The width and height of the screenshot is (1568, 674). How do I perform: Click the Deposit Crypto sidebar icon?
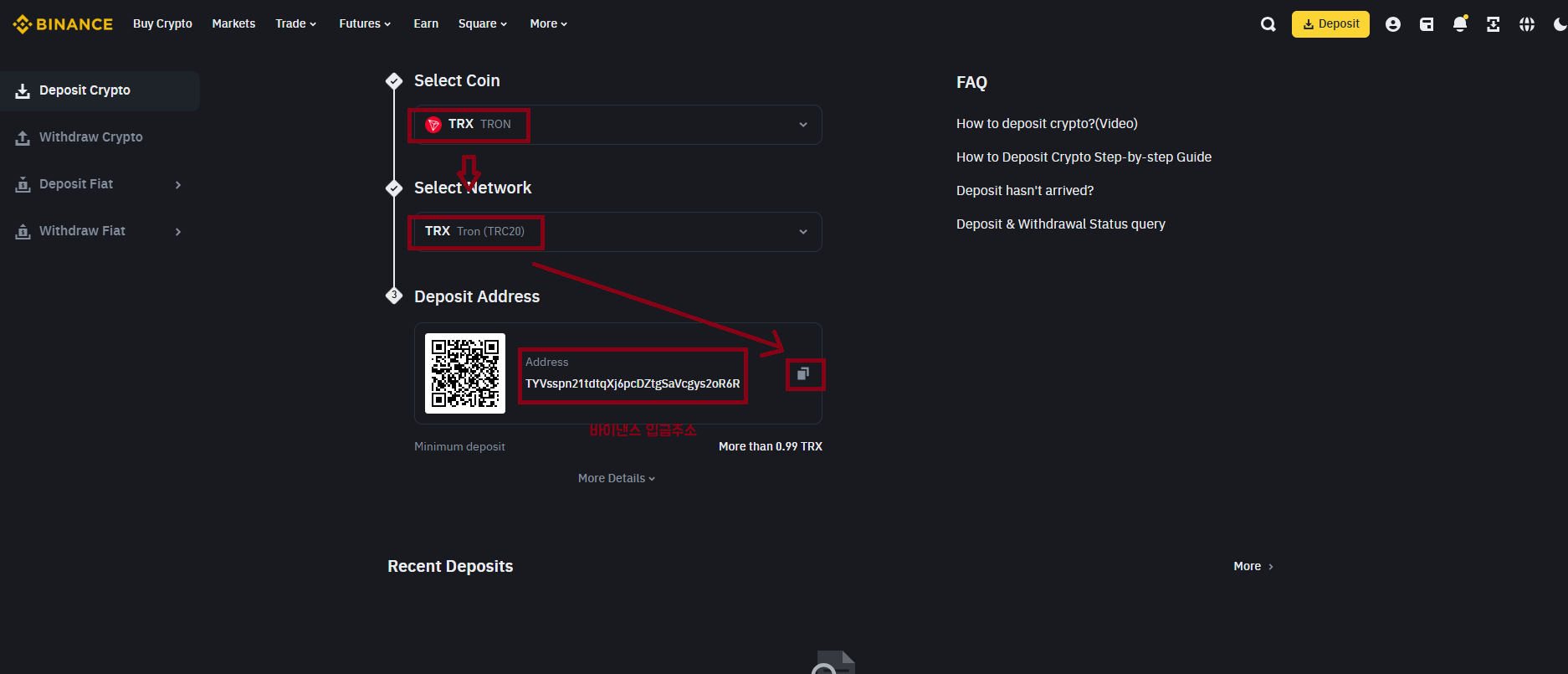[x=23, y=90]
